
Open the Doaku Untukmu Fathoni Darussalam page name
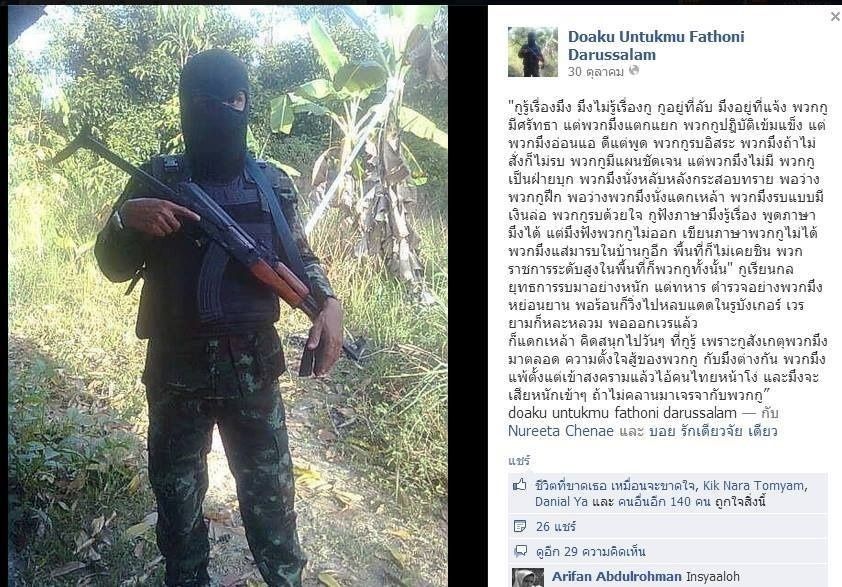pyautogui.click(x=656, y=46)
